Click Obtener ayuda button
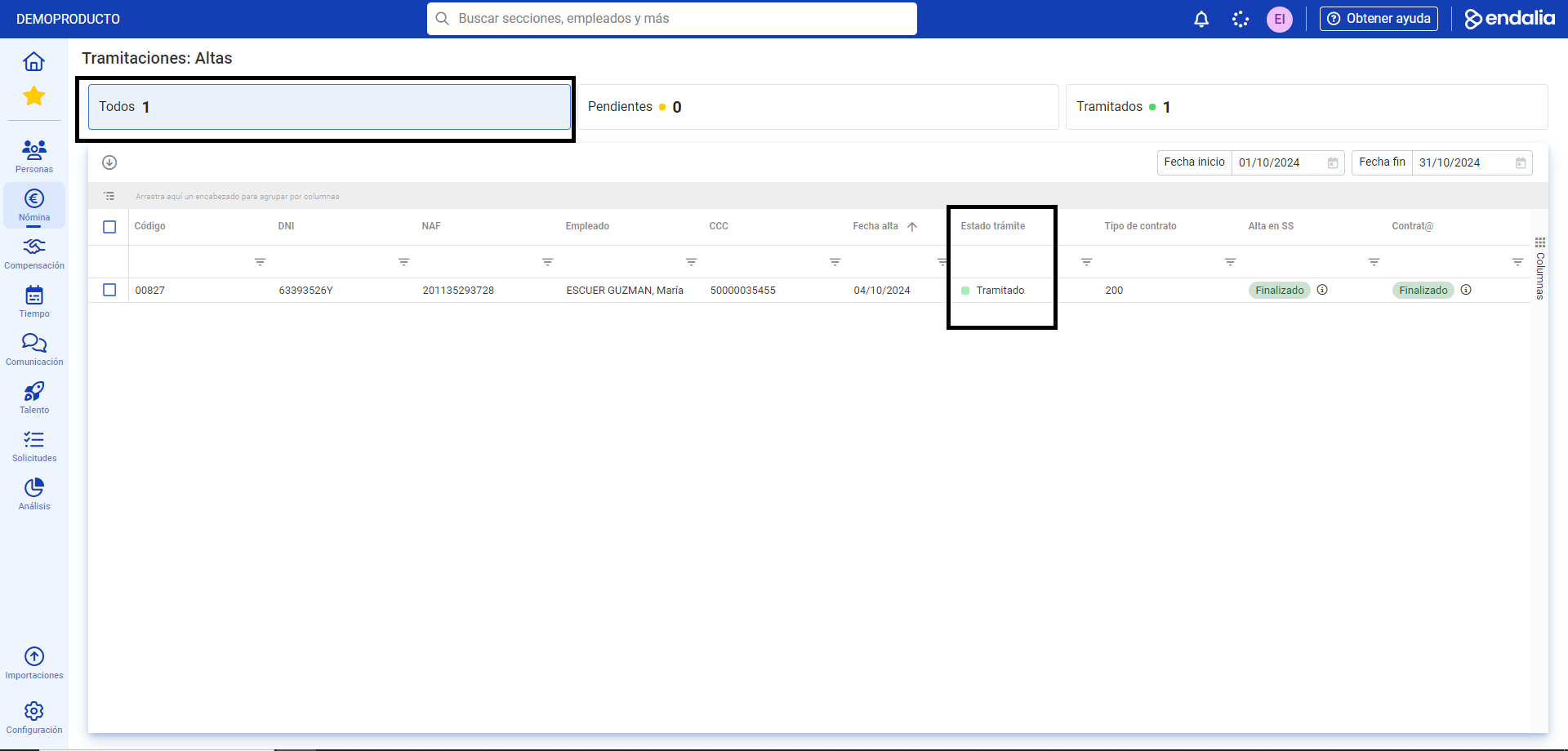Screen dimensions: 1568x751 coord(1379,19)
